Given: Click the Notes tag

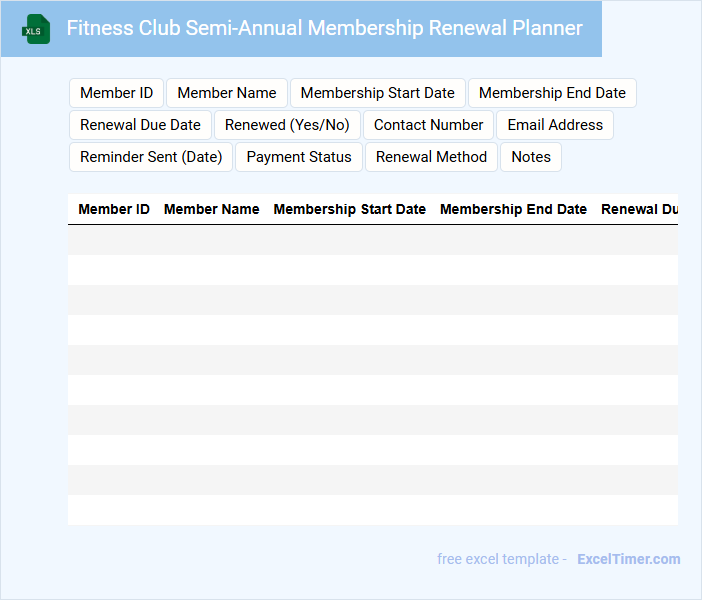Looking at the screenshot, I should [x=531, y=157].
